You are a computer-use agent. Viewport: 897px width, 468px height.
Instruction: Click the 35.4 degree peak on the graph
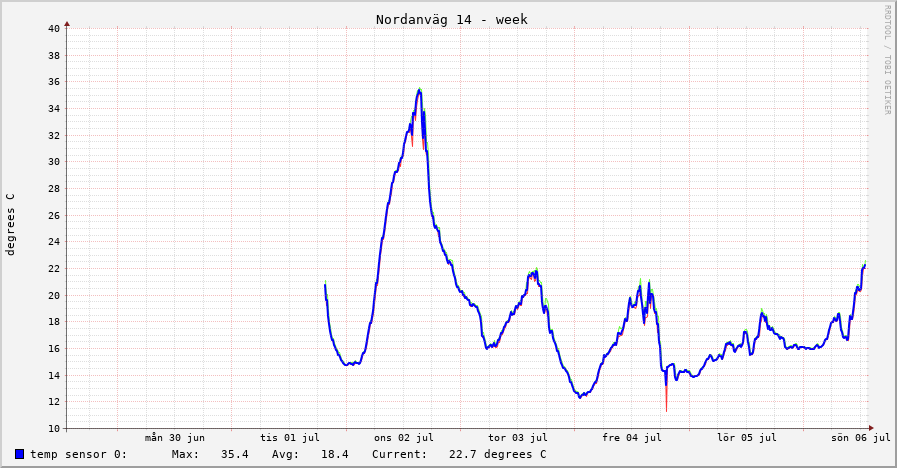click(419, 90)
